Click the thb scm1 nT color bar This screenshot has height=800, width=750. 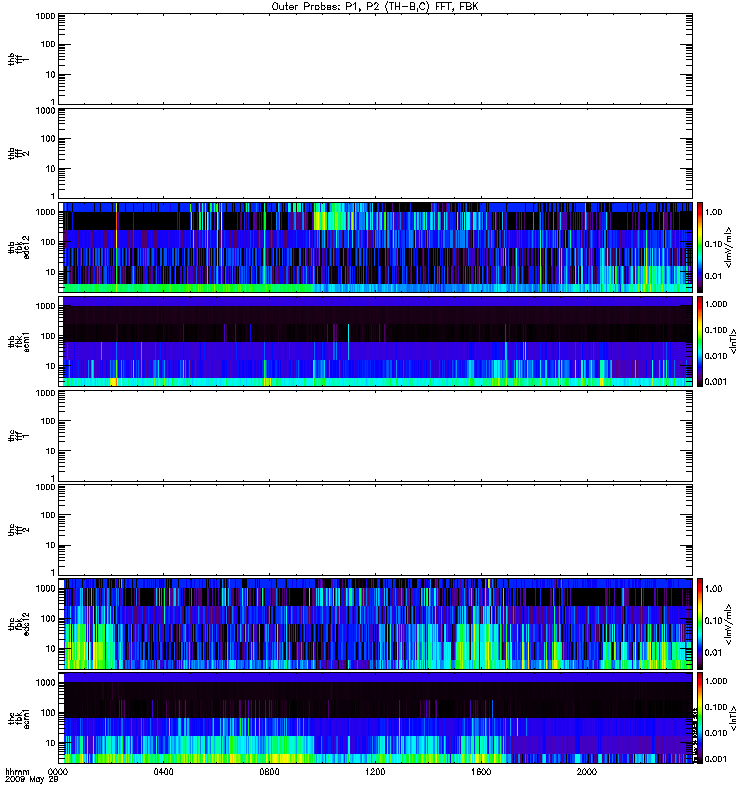click(700, 341)
